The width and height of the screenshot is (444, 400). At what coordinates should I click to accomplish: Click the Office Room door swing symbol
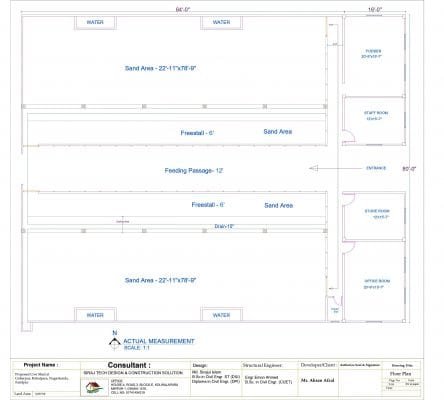point(349,248)
